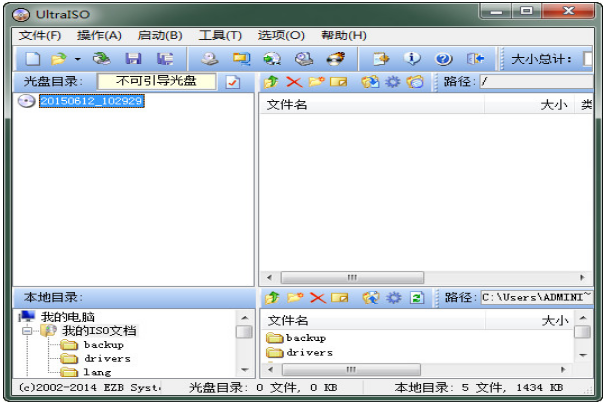This screenshot has height=406, width=606.
Task: Click the Save As icon
Action: click(x=165, y=59)
